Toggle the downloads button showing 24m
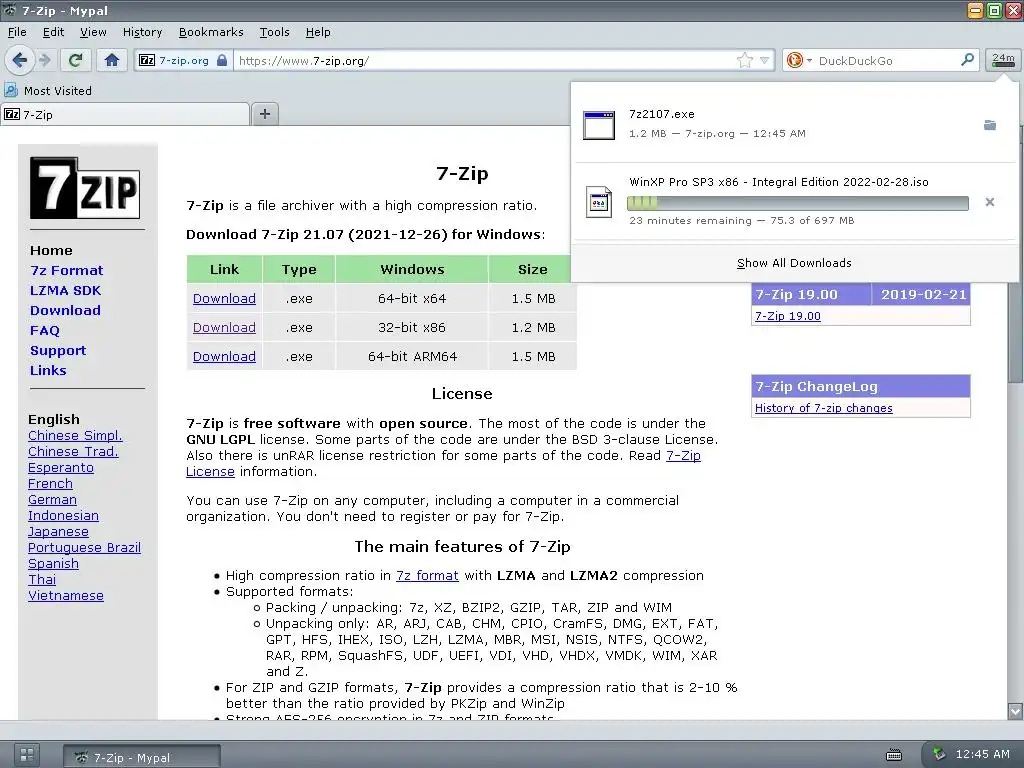This screenshot has height=768, width=1024. point(1002,60)
